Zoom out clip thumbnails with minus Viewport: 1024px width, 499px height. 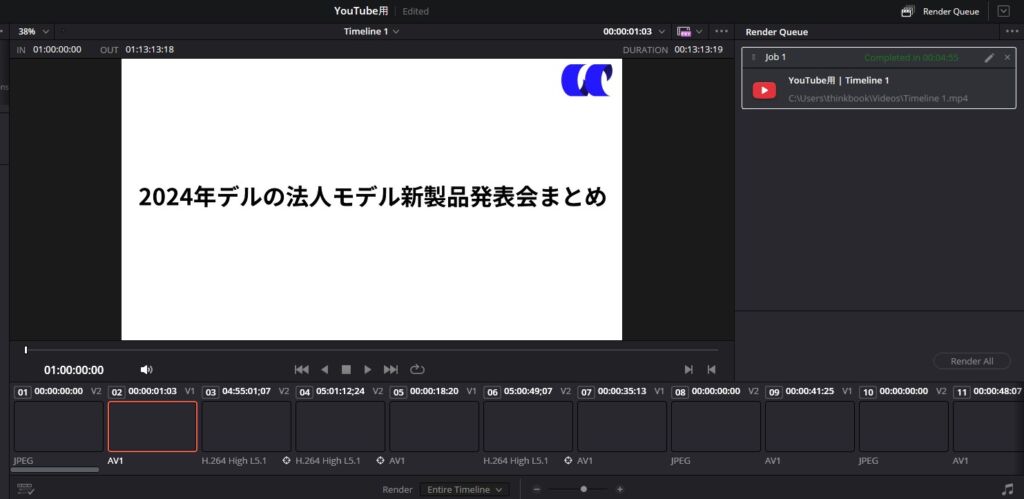coord(537,489)
